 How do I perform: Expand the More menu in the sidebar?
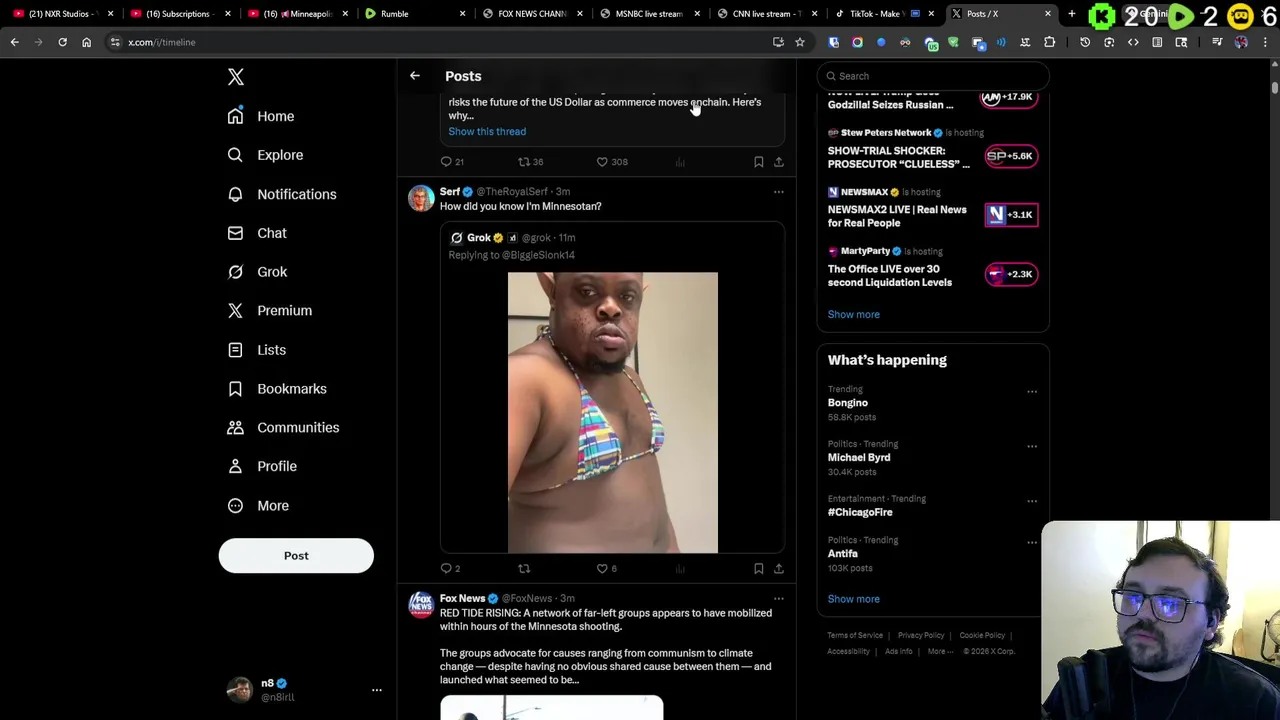pyautogui.click(x=258, y=505)
